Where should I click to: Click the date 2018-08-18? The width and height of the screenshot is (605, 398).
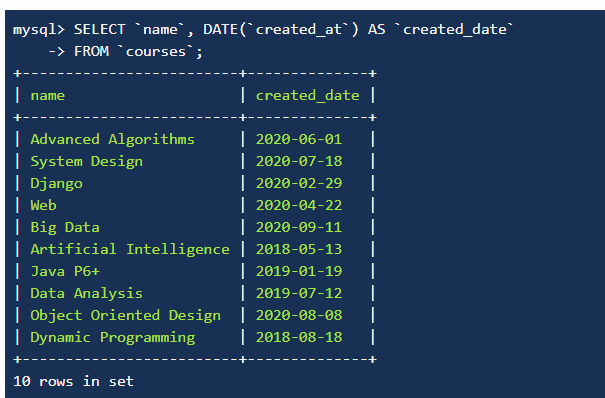click(x=299, y=337)
